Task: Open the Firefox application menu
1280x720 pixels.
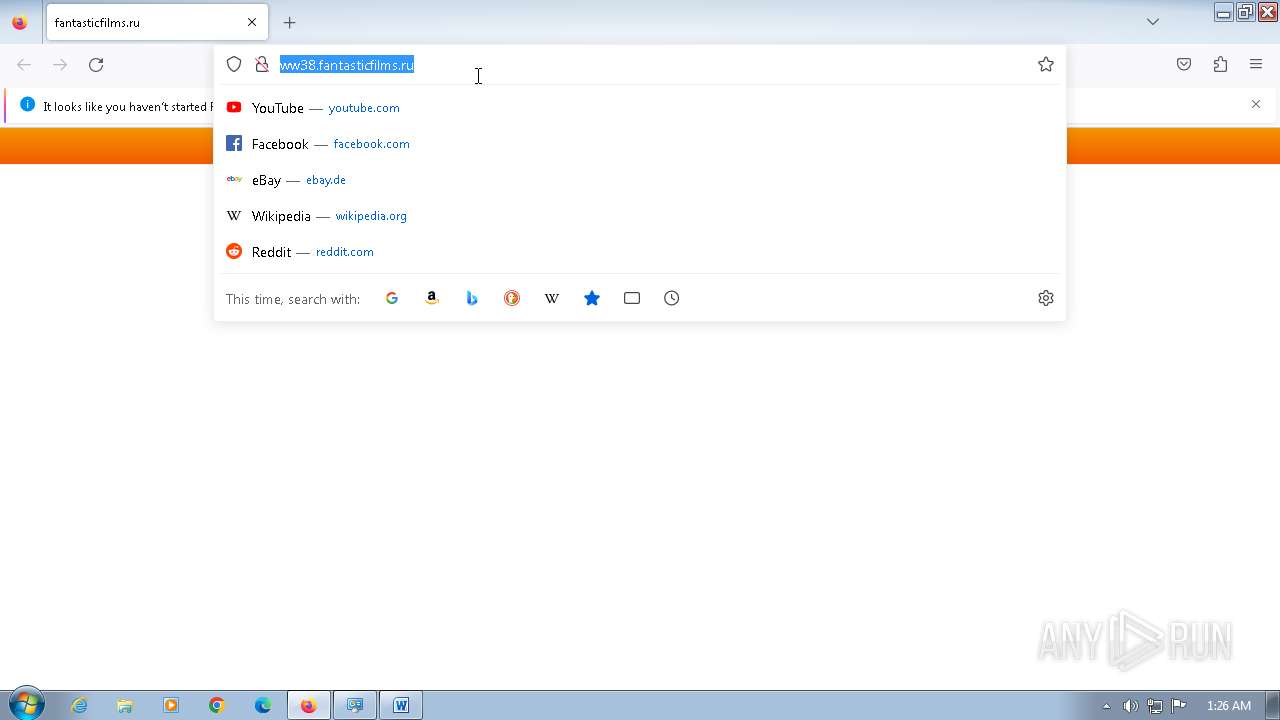Action: click(1256, 64)
